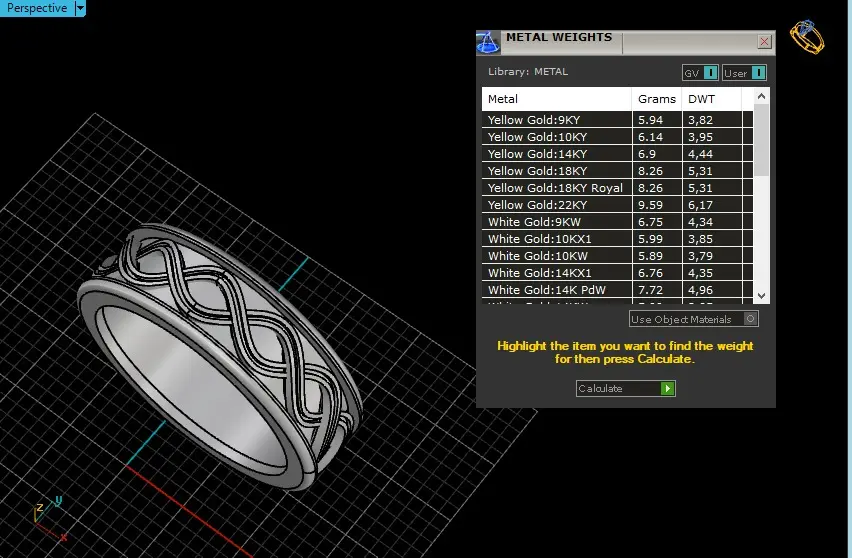This screenshot has width=852, height=558.
Task: Toggle Use Object Materials option
Action: click(693, 319)
